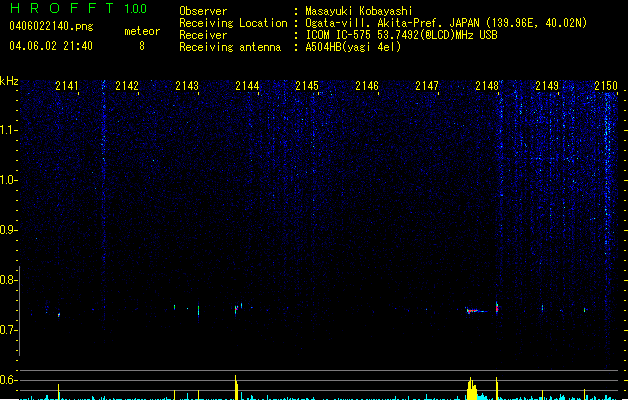Image resolution: width=629 pixels, height=400 pixels.
Task: Click the 2145 time marker
Action: tap(307, 86)
